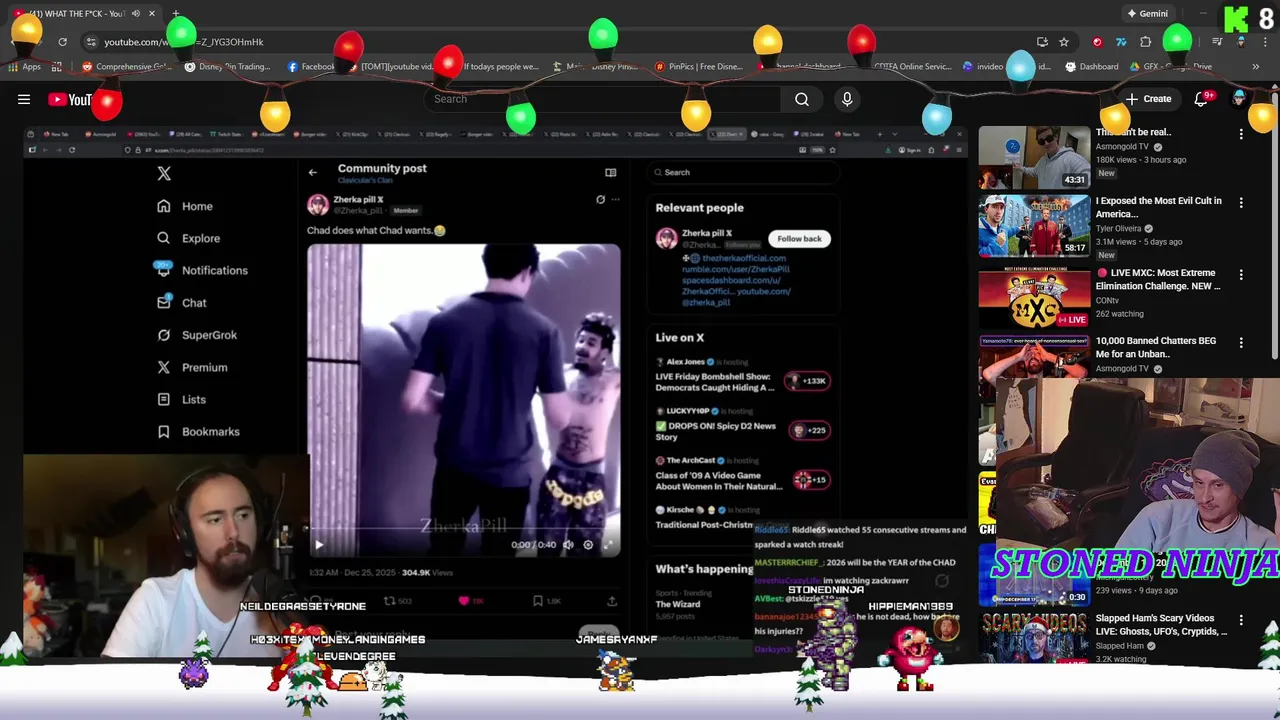Viewport: 1280px width, 720px height.
Task: Open the "PinPics | Free Disne..." bookmark
Action: click(699, 67)
